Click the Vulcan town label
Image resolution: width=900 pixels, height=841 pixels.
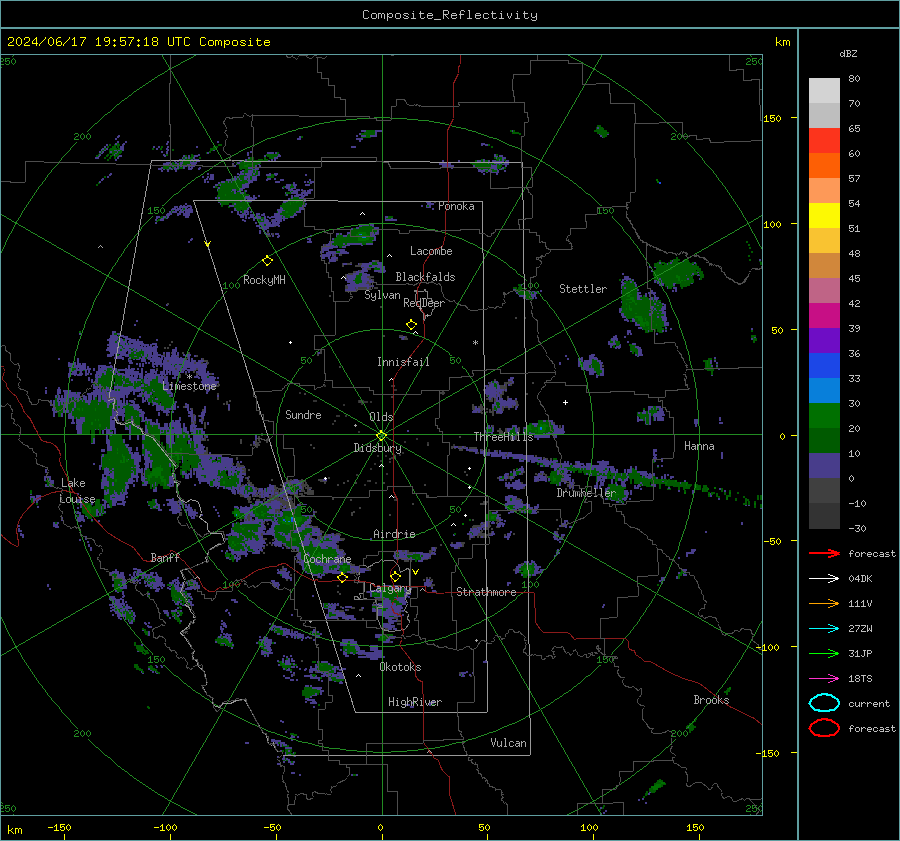coord(508,743)
